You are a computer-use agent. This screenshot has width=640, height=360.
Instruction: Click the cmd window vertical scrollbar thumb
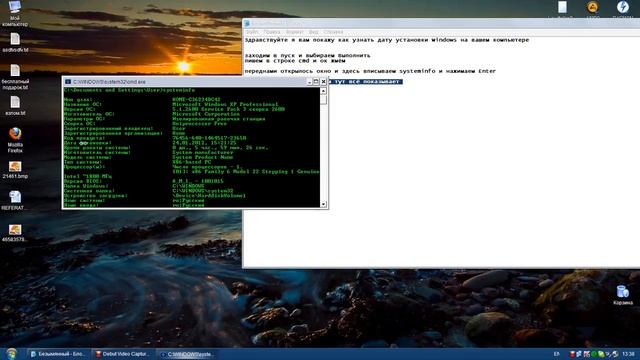[324, 99]
